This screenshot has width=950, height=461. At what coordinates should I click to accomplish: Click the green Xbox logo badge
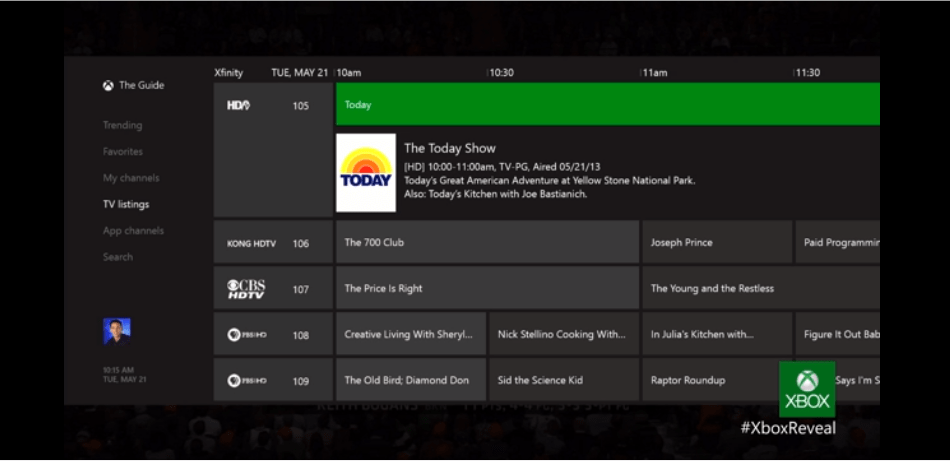coord(807,390)
